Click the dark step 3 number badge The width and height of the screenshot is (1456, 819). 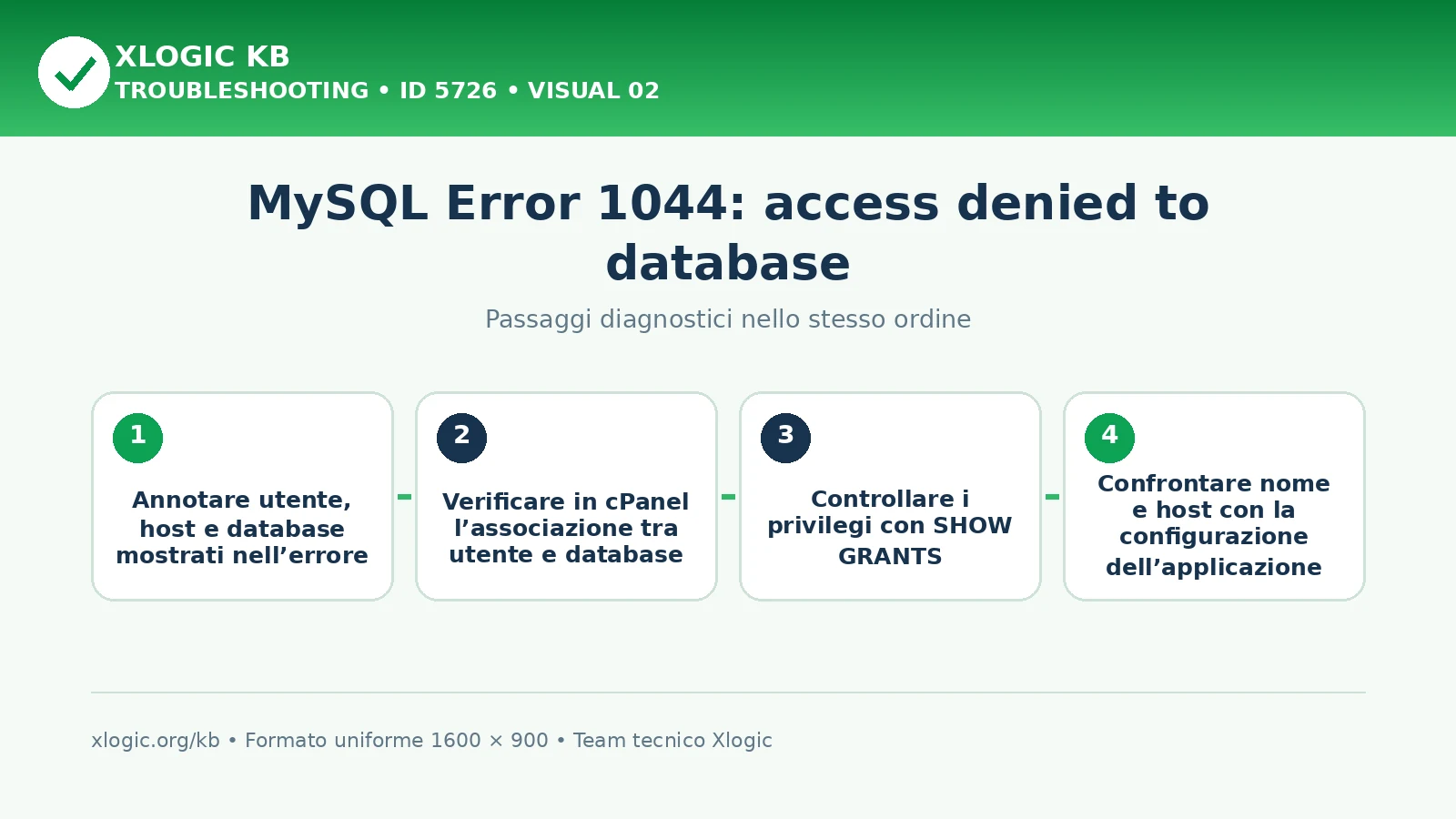click(x=785, y=438)
